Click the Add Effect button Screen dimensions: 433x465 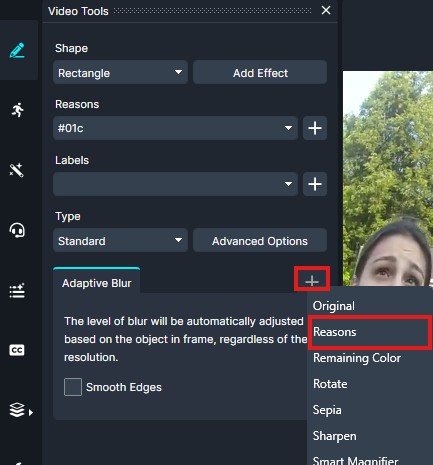click(x=260, y=72)
